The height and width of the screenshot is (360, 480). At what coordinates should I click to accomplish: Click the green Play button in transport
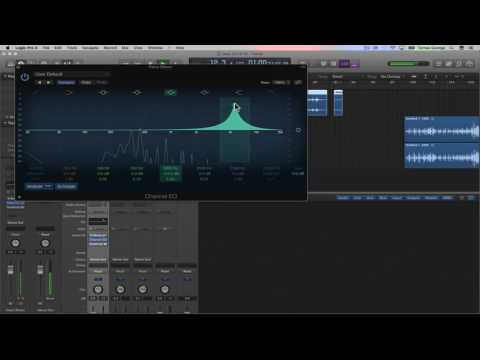coord(163,63)
